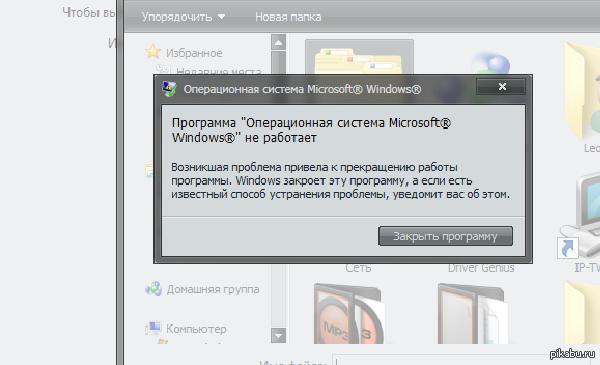Image resolution: width=600 pixels, height=365 pixels.
Task: Open the documents library folder icon
Action: [473, 314]
